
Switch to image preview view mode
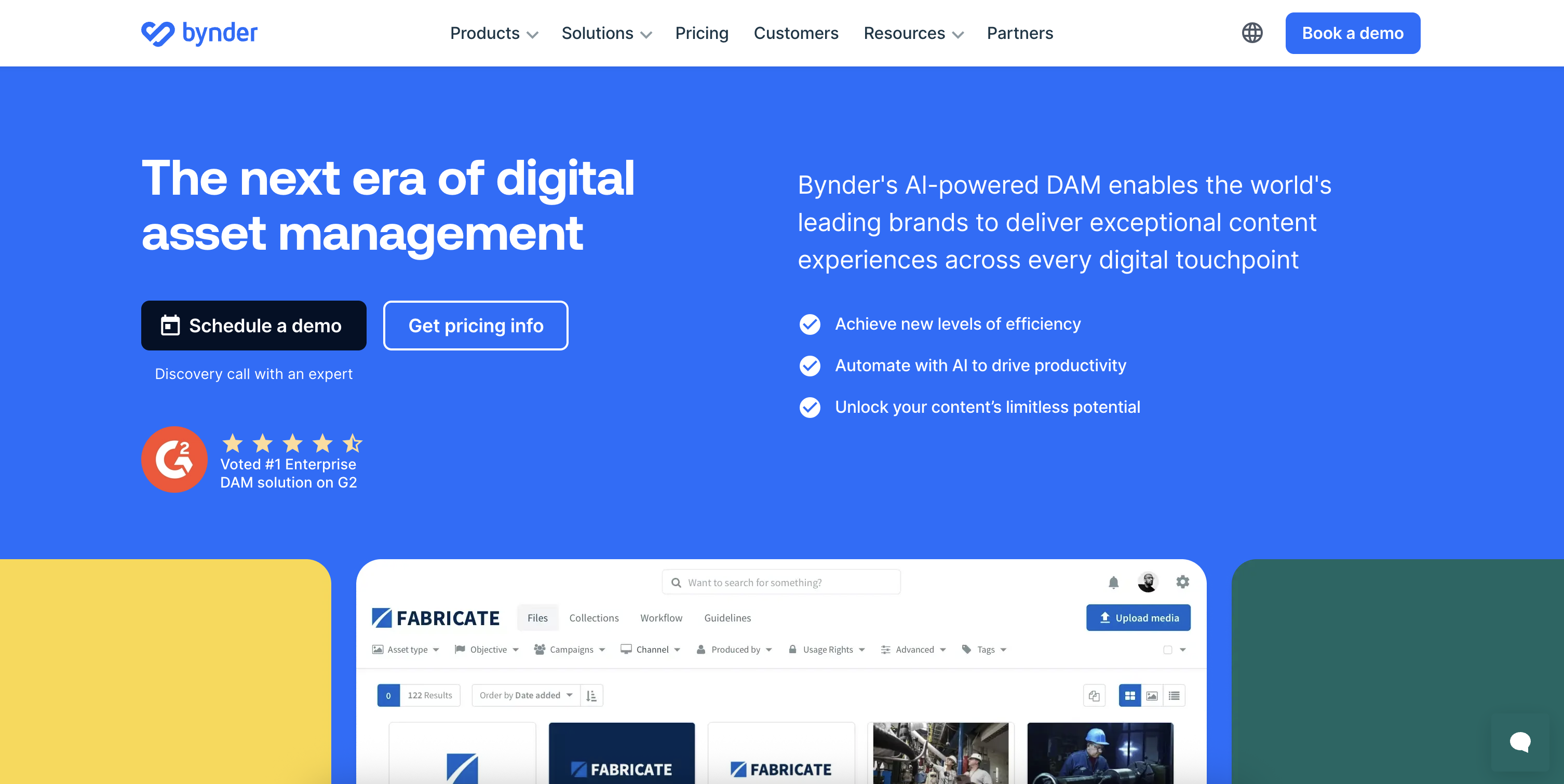(x=1152, y=696)
